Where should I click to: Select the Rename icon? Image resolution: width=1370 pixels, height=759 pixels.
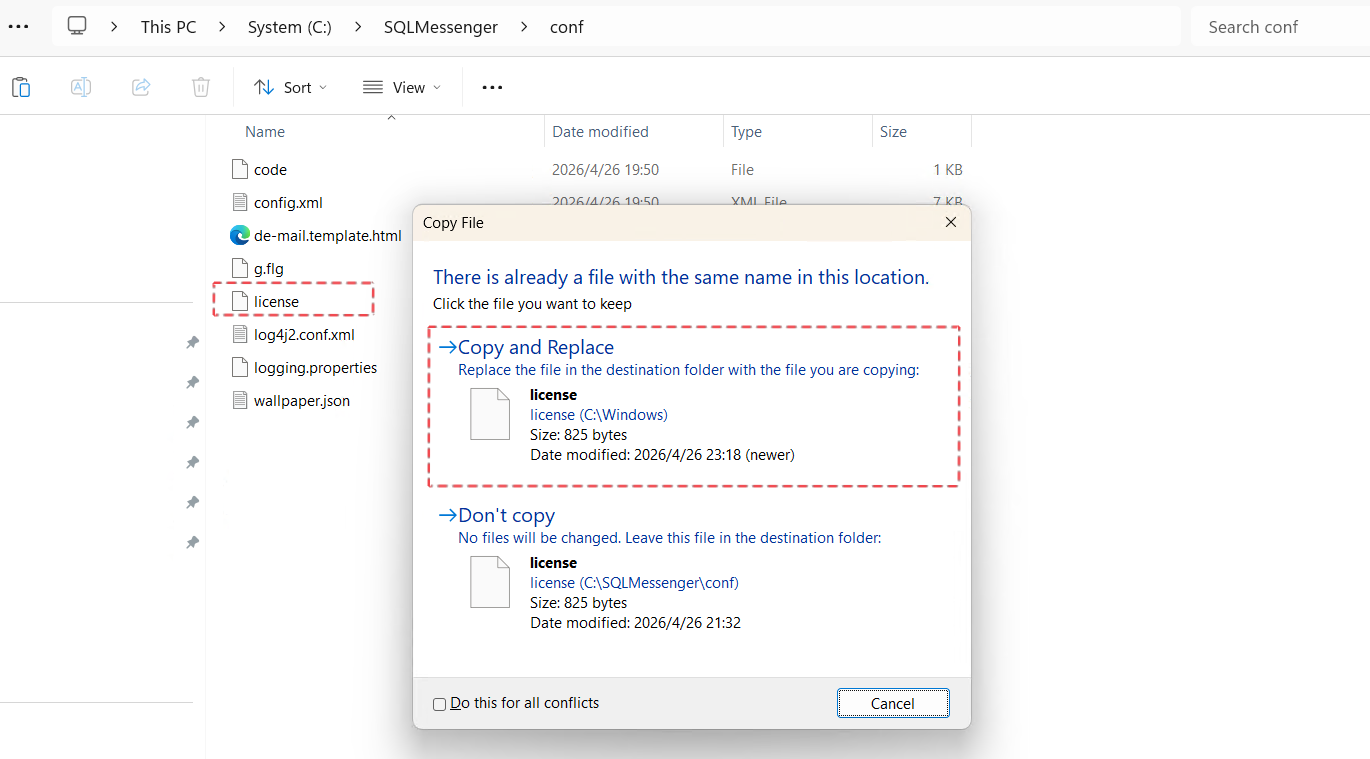[80, 87]
